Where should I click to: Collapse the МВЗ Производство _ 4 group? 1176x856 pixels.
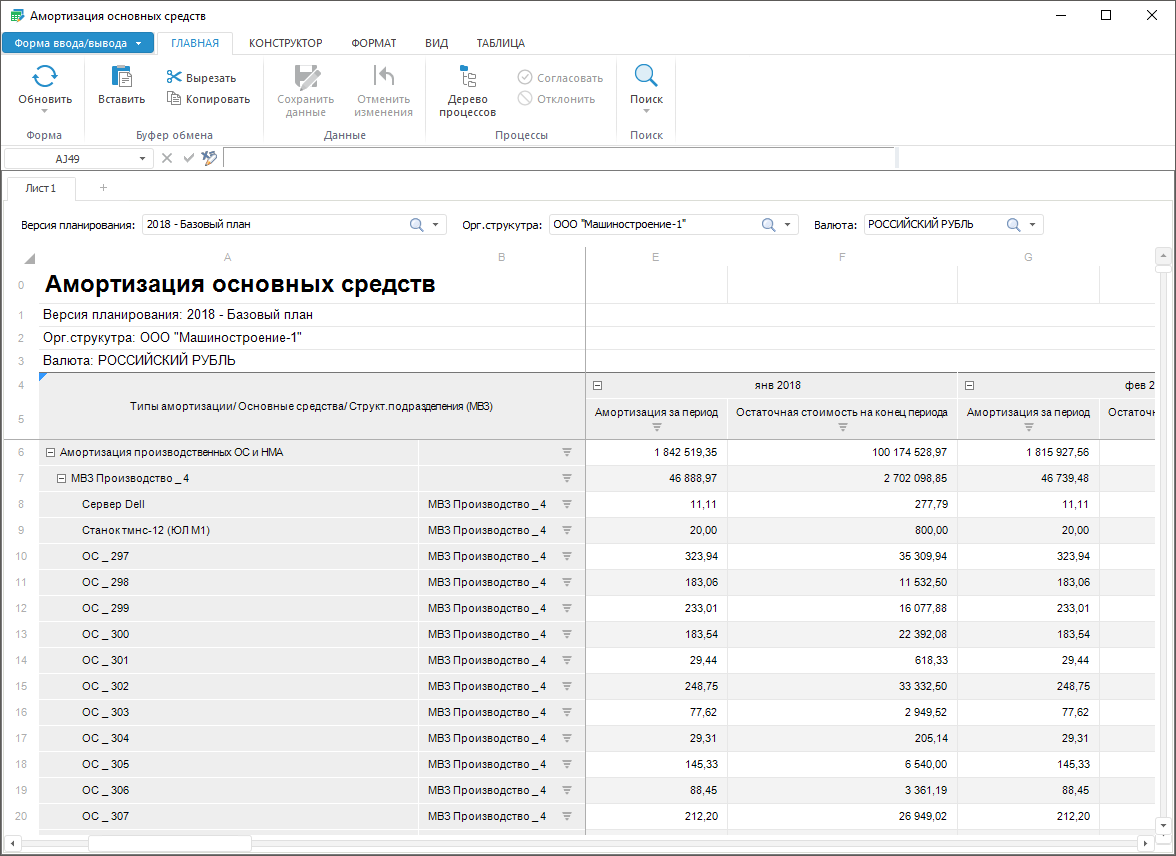click(61, 478)
